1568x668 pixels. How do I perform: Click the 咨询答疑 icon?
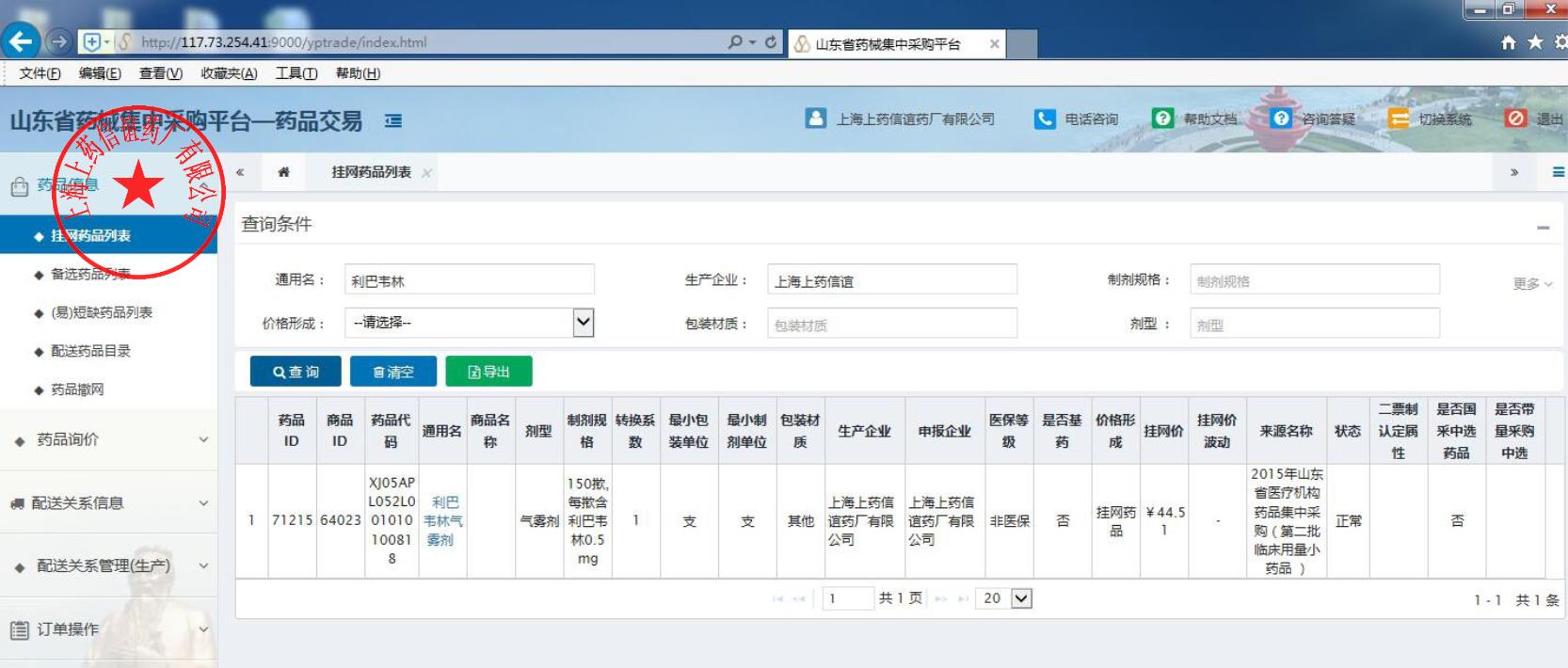1280,119
